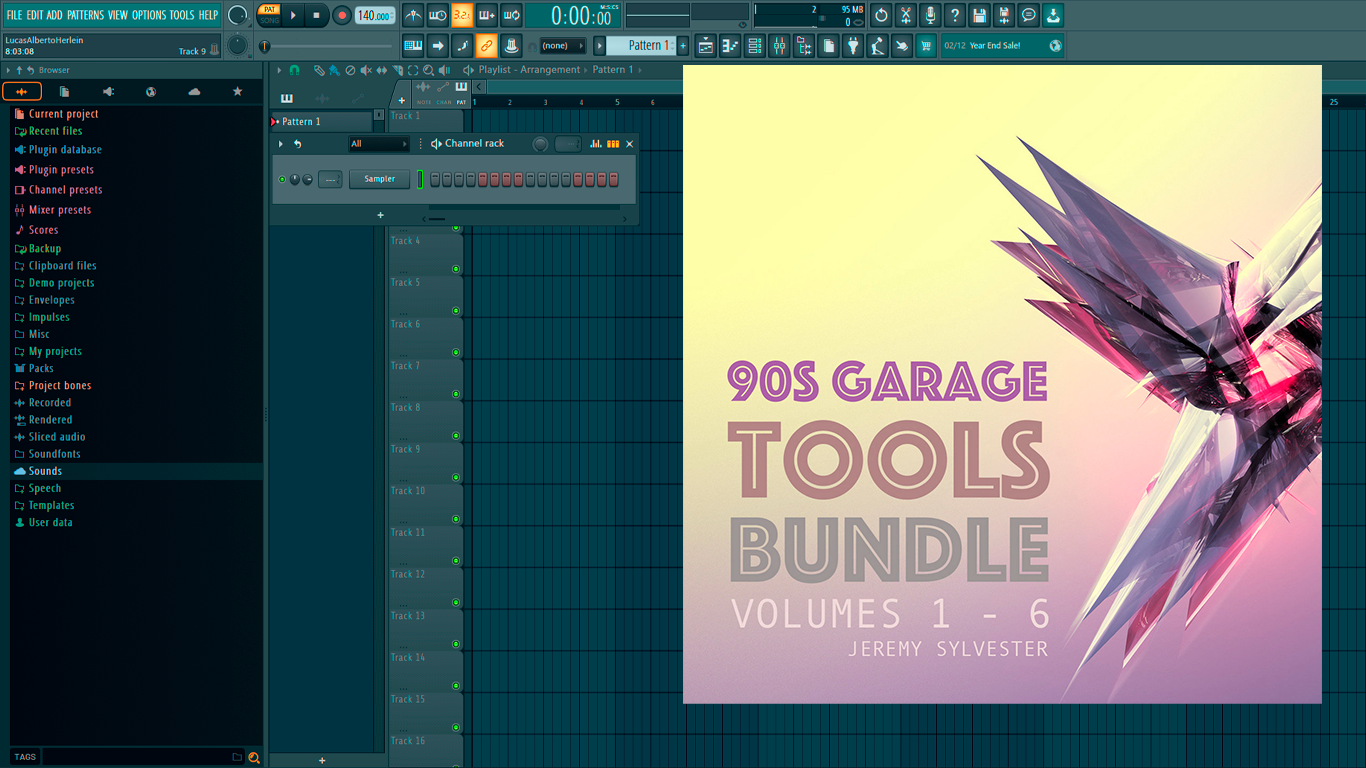Toggle the step sequencer orange view icon
The image size is (1366, 768).
pyautogui.click(x=613, y=144)
